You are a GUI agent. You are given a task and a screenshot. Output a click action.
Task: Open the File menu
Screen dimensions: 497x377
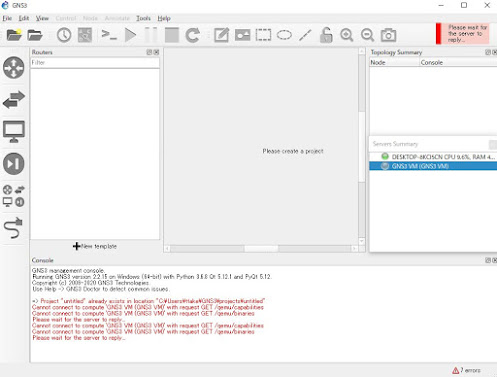coord(7,18)
